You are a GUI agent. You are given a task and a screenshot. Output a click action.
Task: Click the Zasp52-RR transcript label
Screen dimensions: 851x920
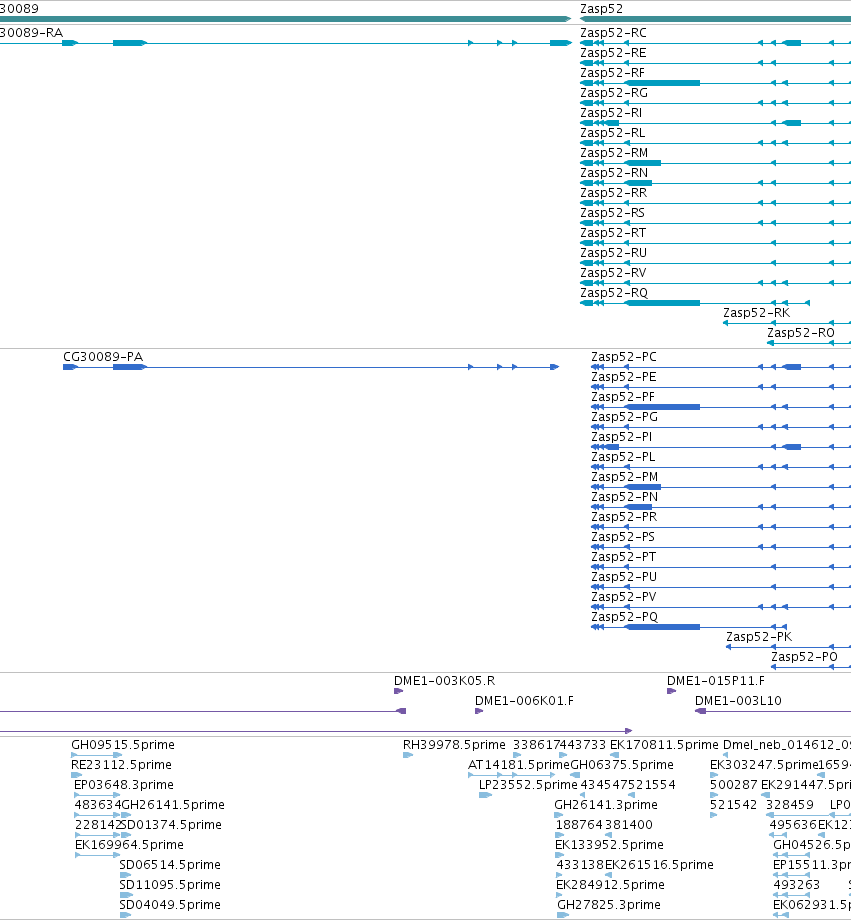coord(613,192)
